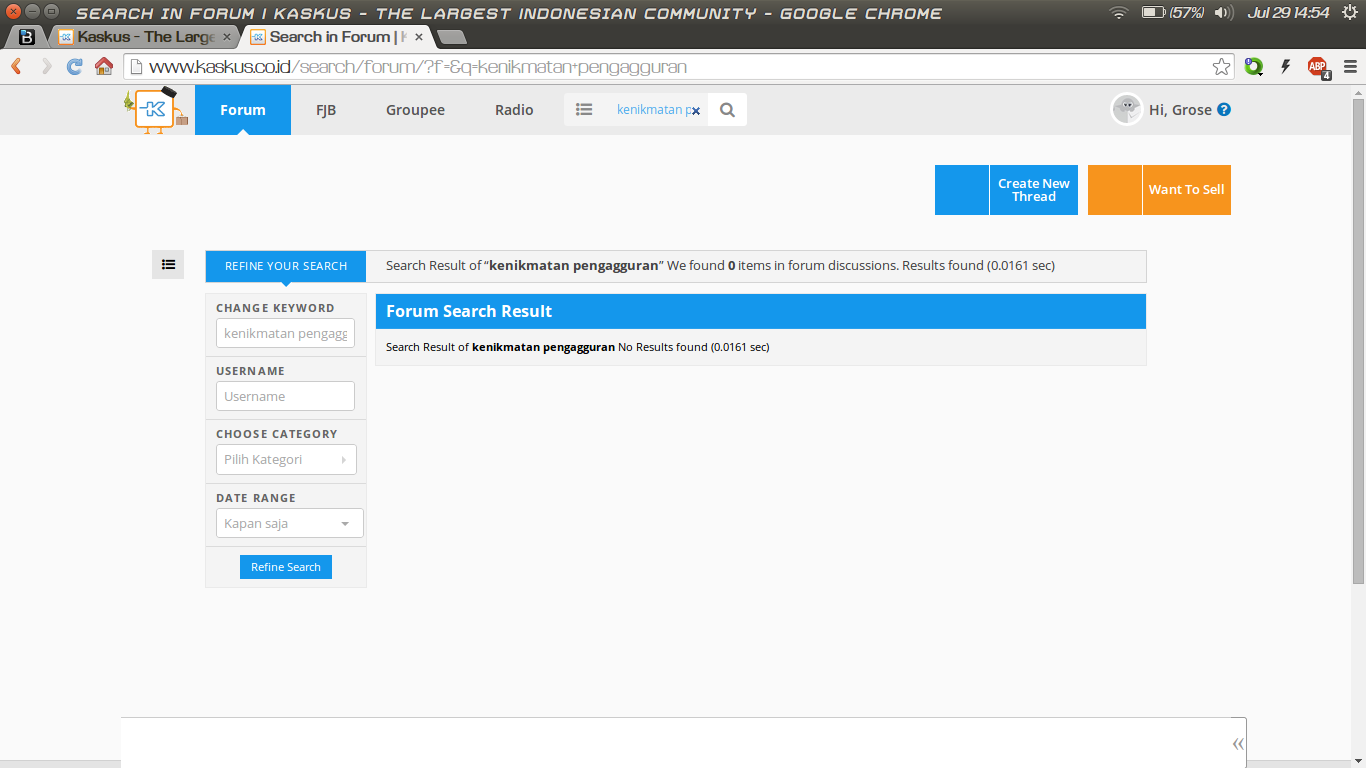Open the Groupee navigation item
This screenshot has height=768, width=1366.
(415, 110)
